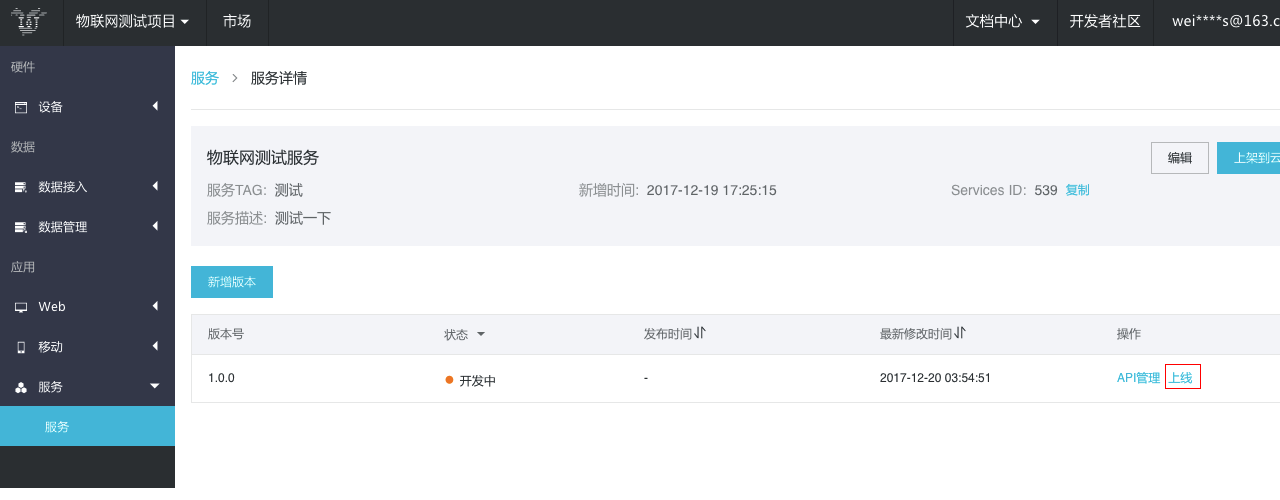Click the IoT logo icon
The height and width of the screenshot is (500, 1280).
(30, 21)
